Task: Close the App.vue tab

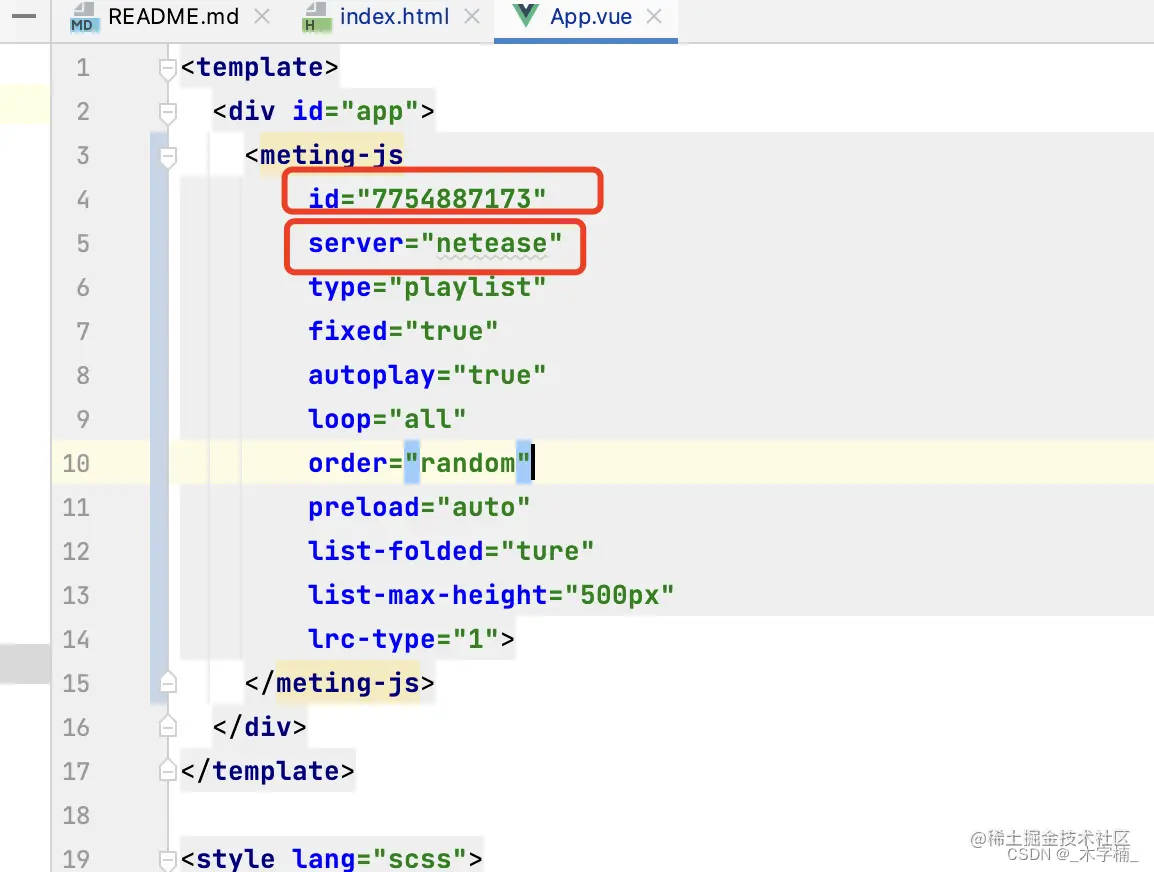Action: 654,16
